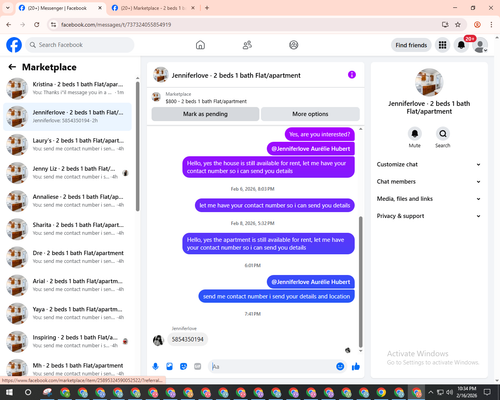Open the Home feed icon

click(x=200, y=45)
